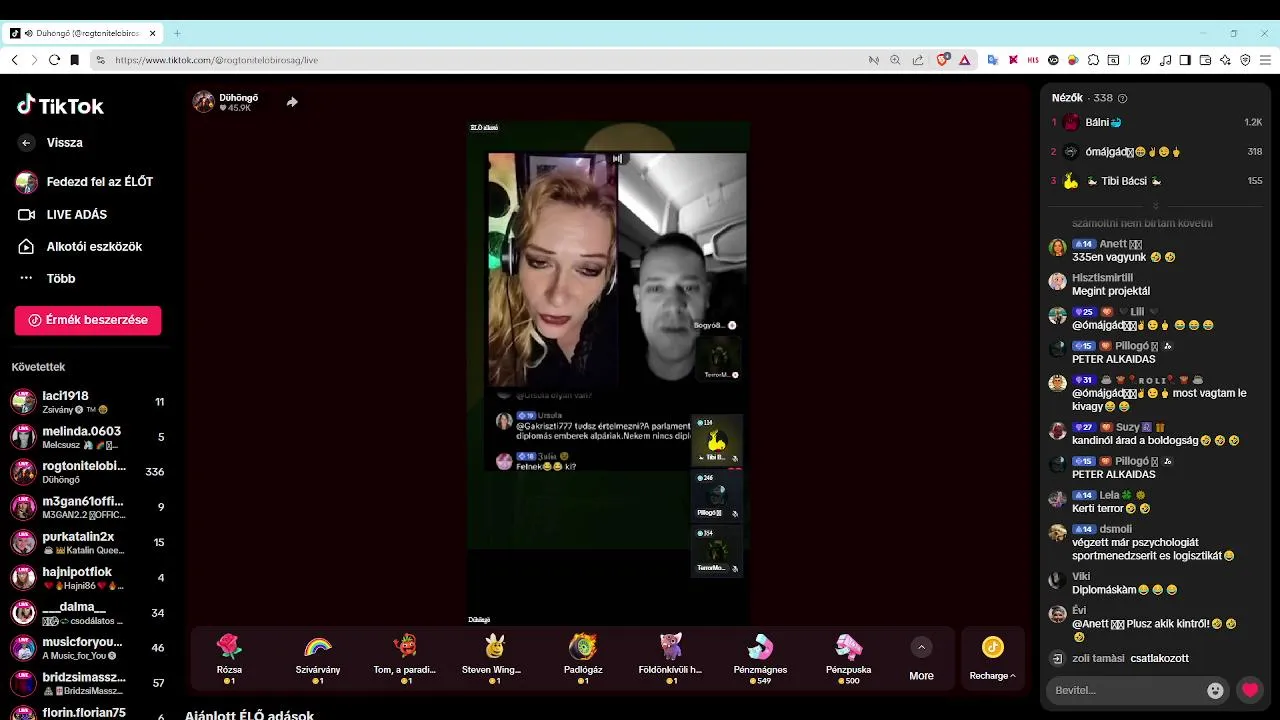Open the Brave Wallet icon

(1205, 60)
